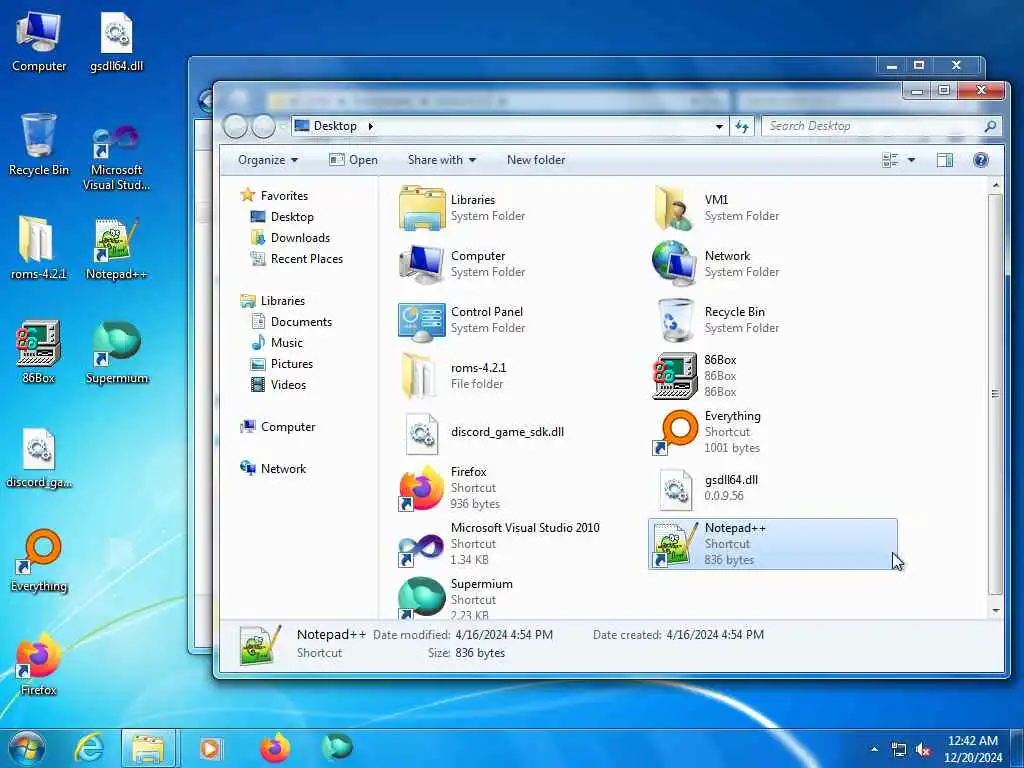The width and height of the screenshot is (1024, 768).
Task: Click the Explorer Back navigation button
Action: coord(235,126)
